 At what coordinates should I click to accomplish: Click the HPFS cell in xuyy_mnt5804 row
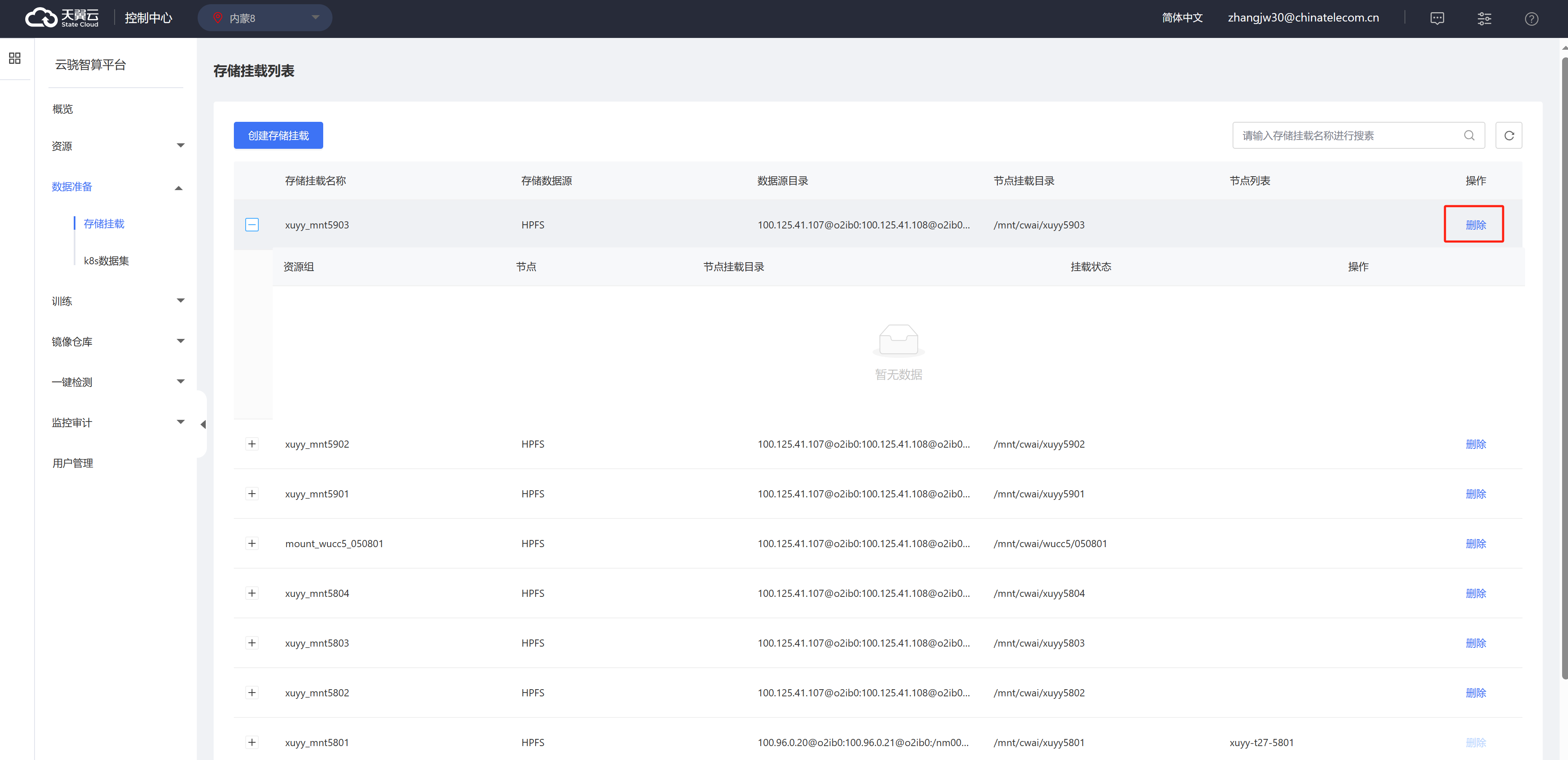tap(533, 593)
